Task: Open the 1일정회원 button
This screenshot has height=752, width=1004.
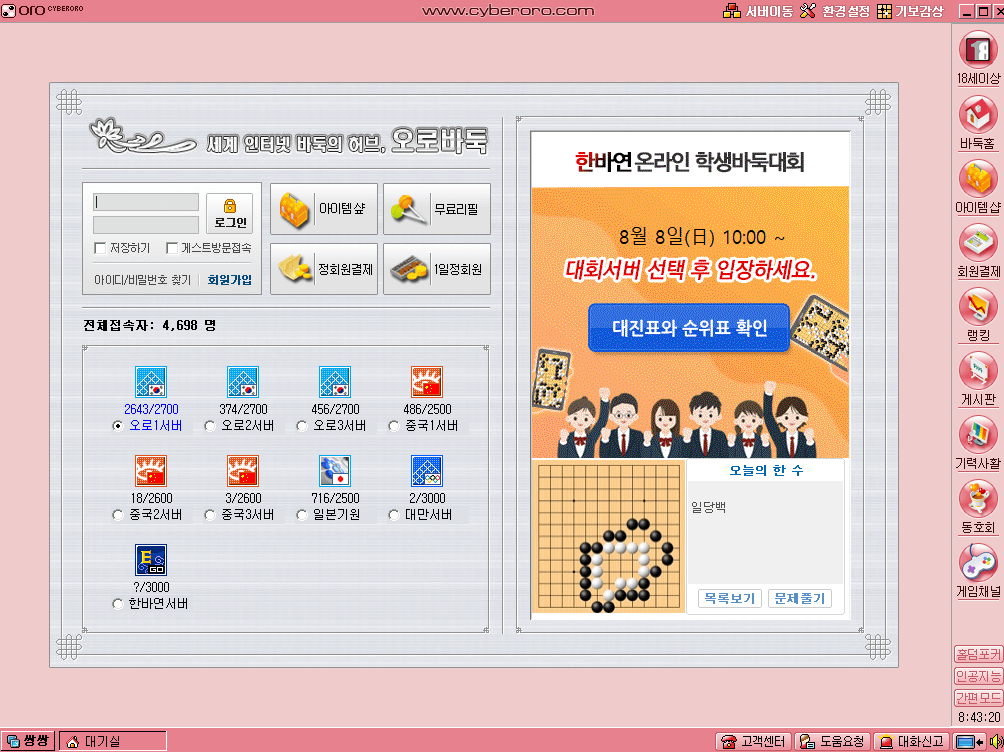Action: pos(437,269)
